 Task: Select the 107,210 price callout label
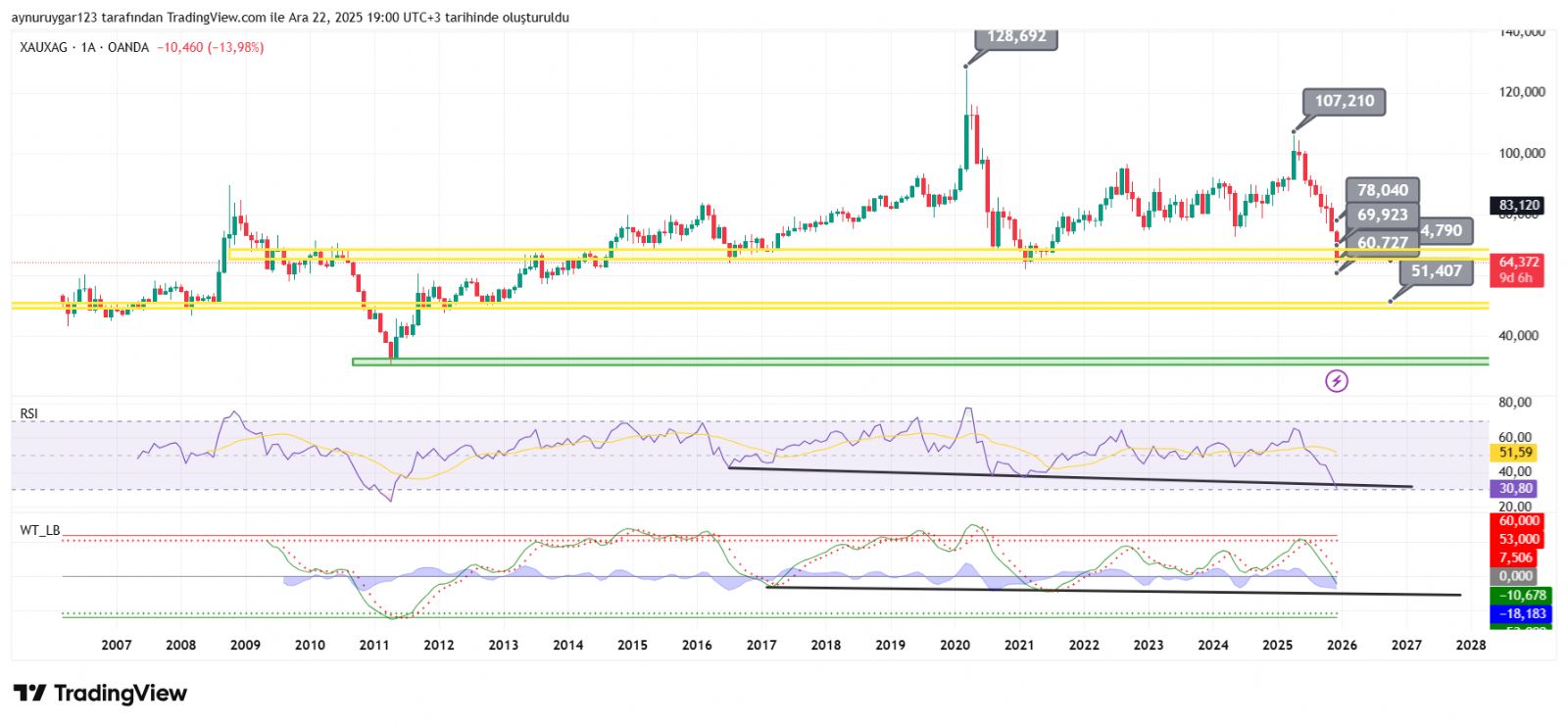click(x=1344, y=101)
